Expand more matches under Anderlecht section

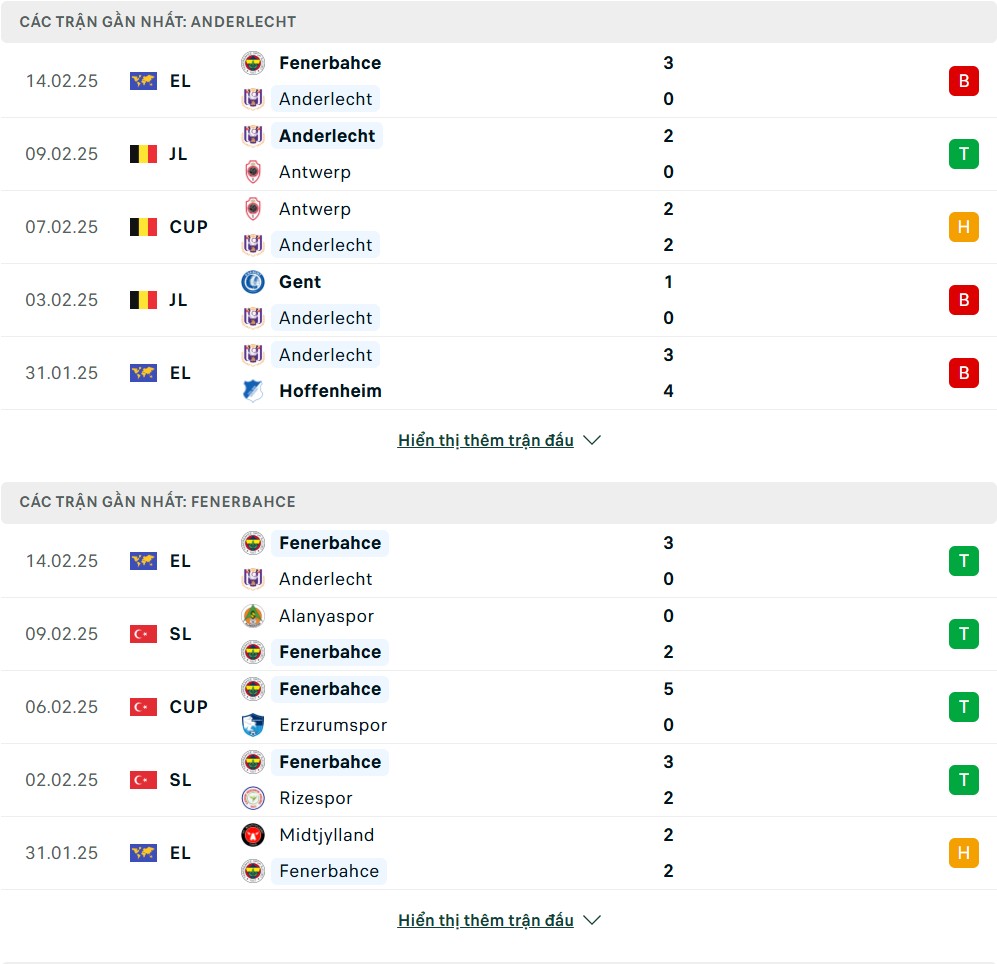[x=498, y=440]
